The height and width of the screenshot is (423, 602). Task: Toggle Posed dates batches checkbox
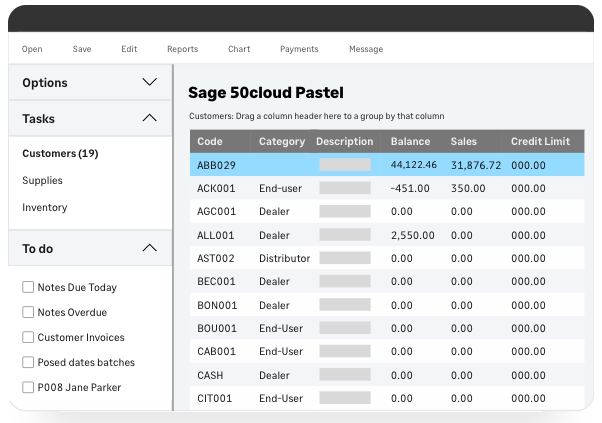28,363
